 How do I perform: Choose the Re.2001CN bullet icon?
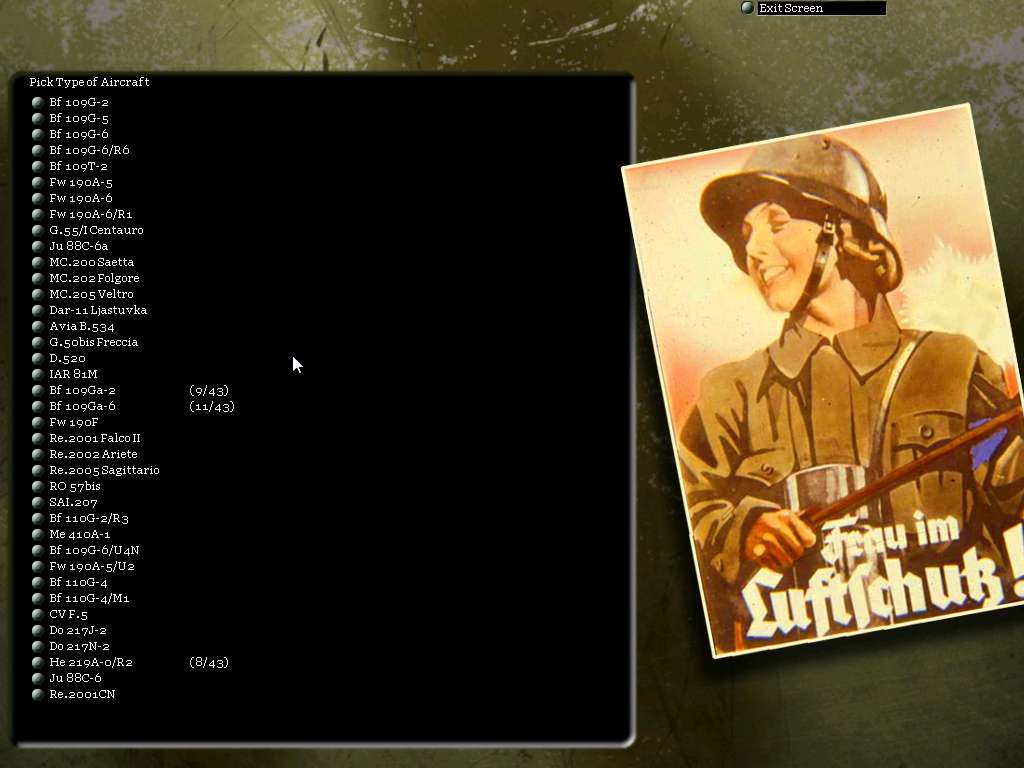click(x=38, y=694)
